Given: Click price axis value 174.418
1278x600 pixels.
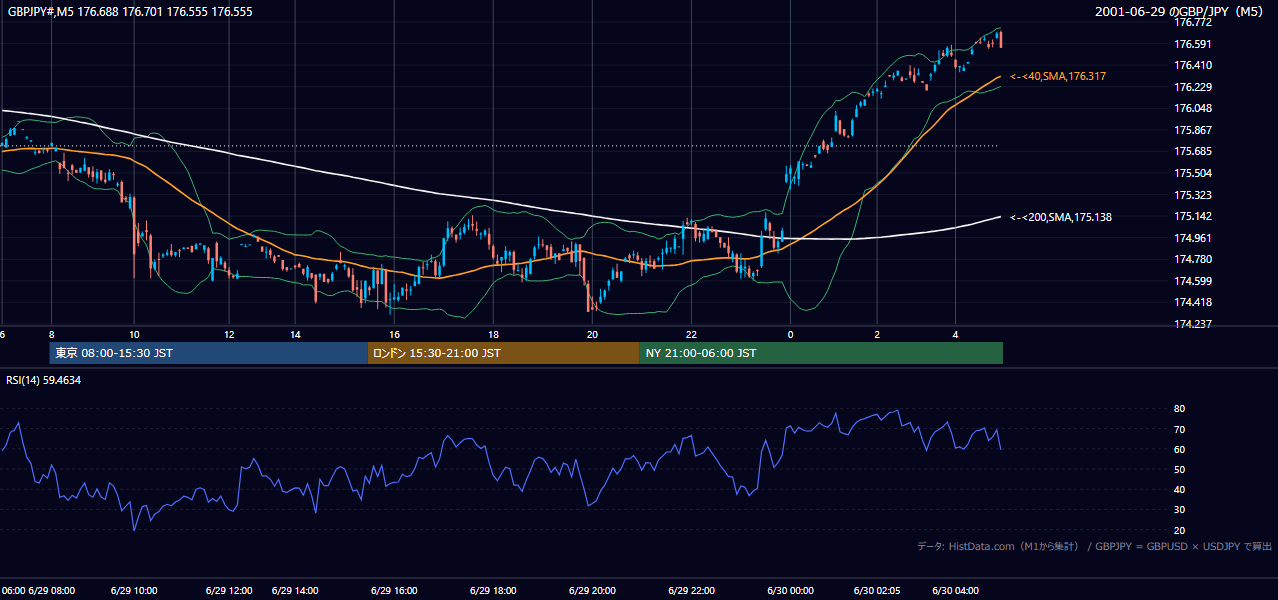Looking at the screenshot, I should tap(1193, 302).
